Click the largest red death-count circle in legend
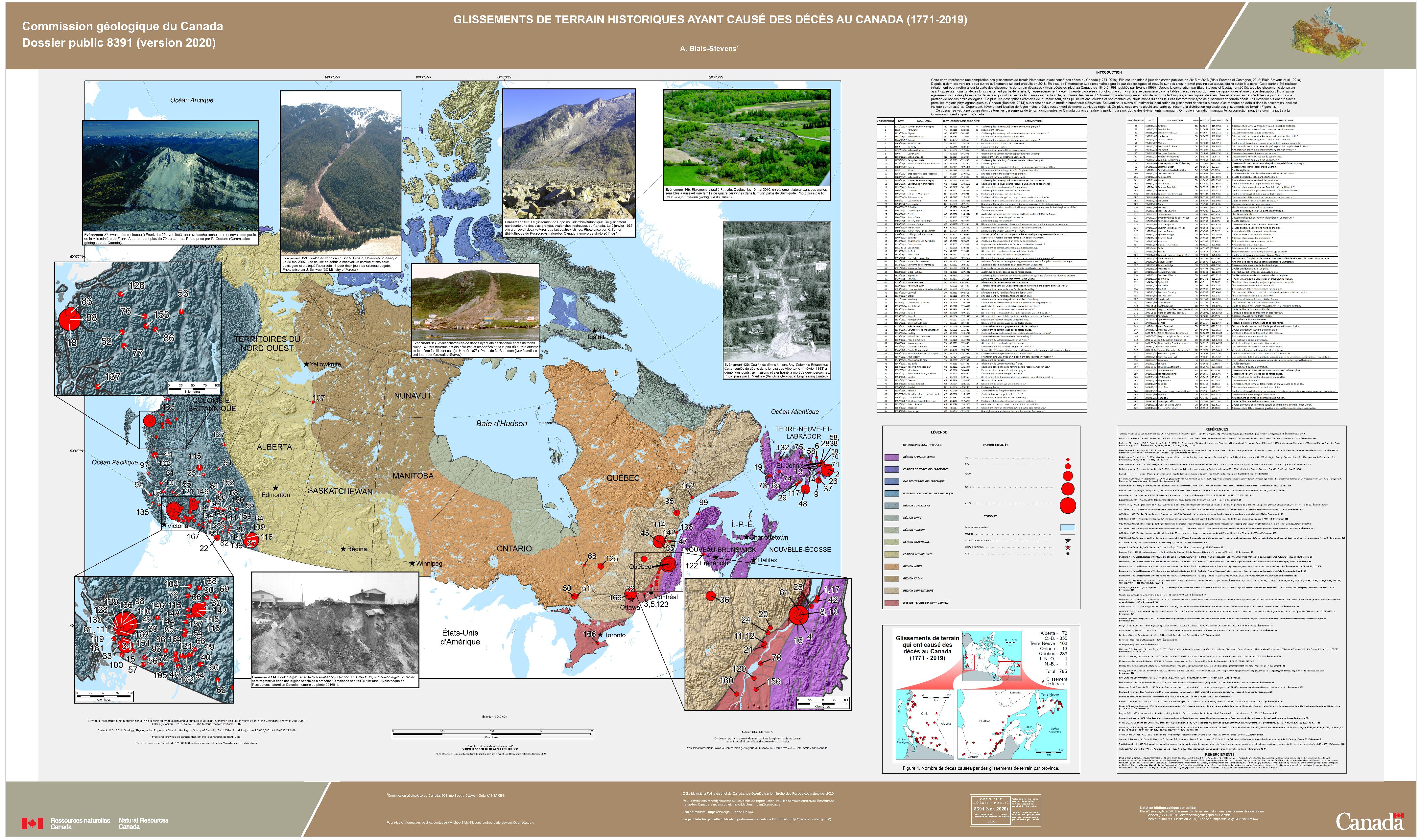 [1067, 505]
